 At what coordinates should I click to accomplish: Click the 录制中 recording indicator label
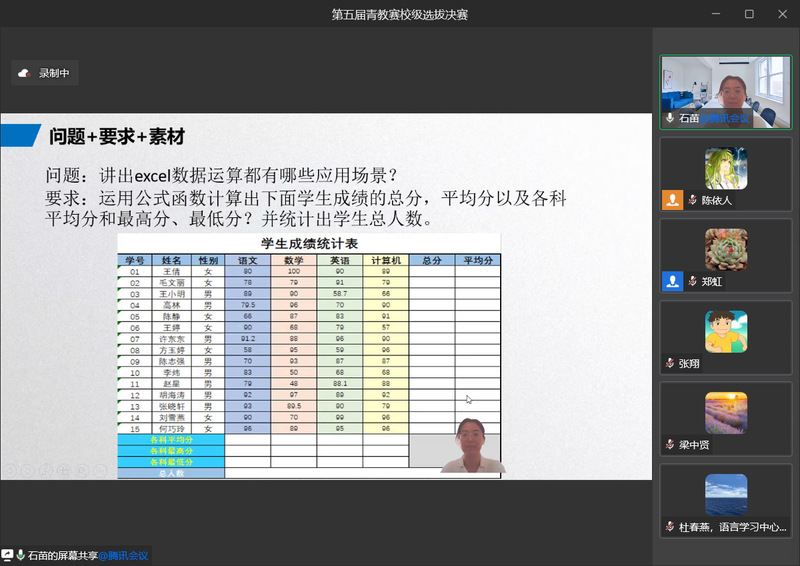(54, 73)
